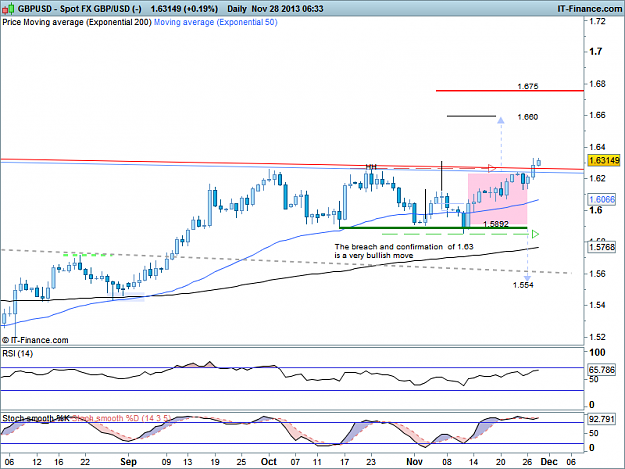Click the Stoch smooth %D (14 3 5) label

point(121,418)
